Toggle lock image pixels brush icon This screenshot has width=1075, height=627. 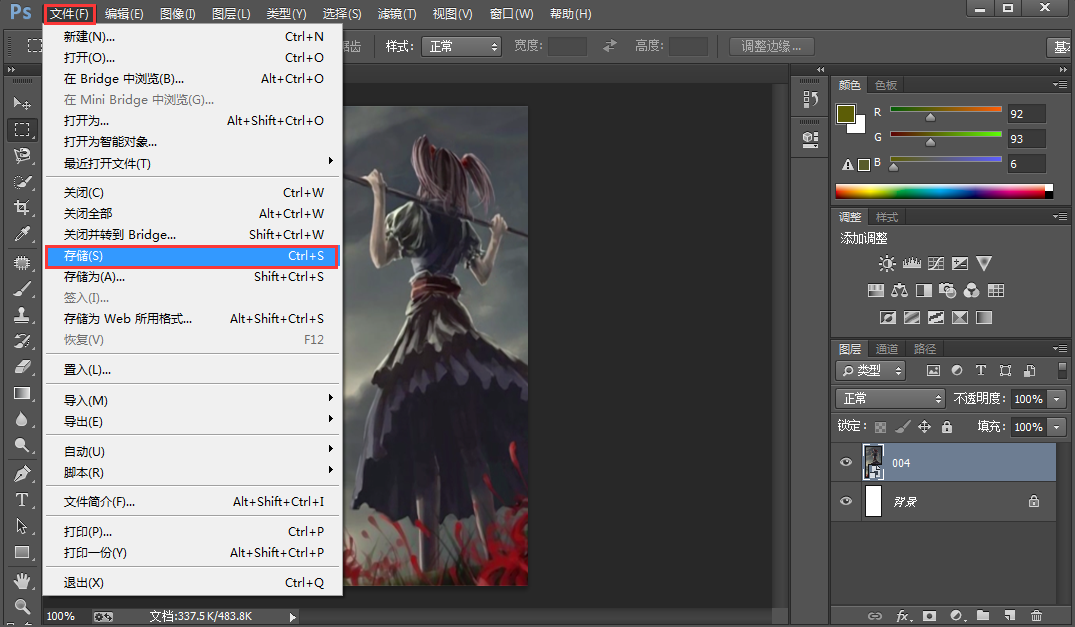click(903, 427)
